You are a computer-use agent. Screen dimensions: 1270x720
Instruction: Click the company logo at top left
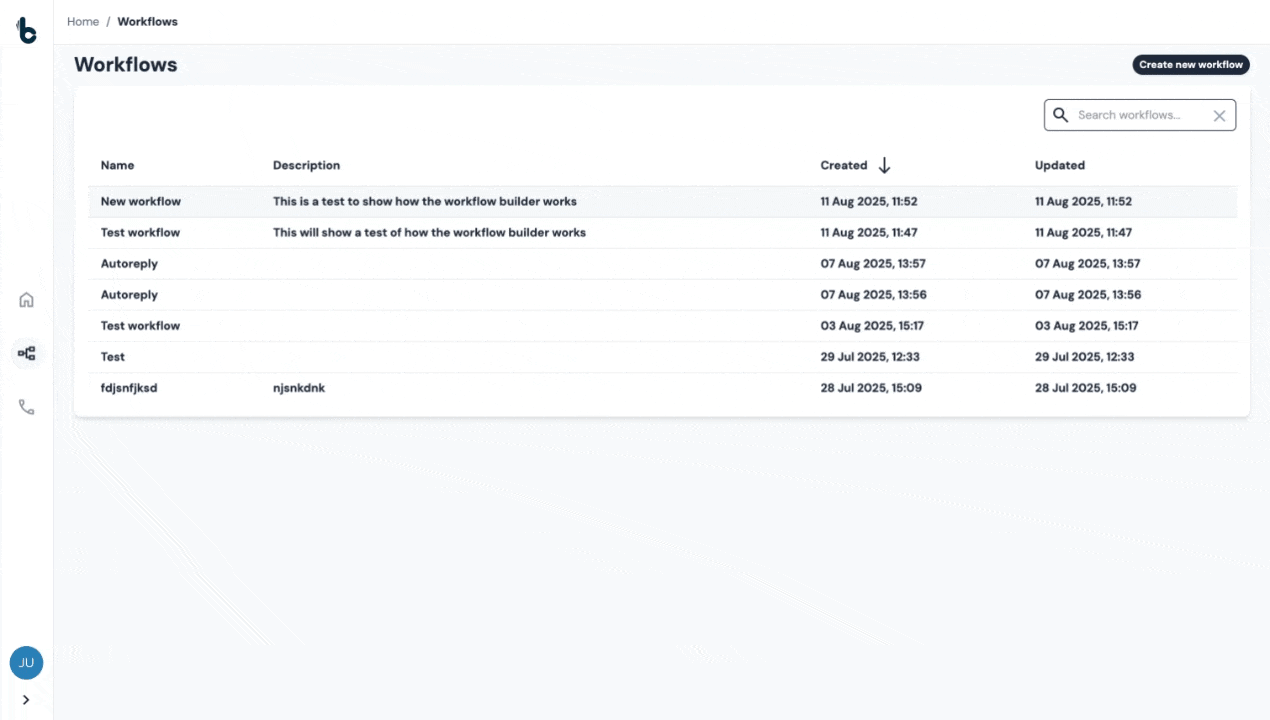tap(26, 30)
